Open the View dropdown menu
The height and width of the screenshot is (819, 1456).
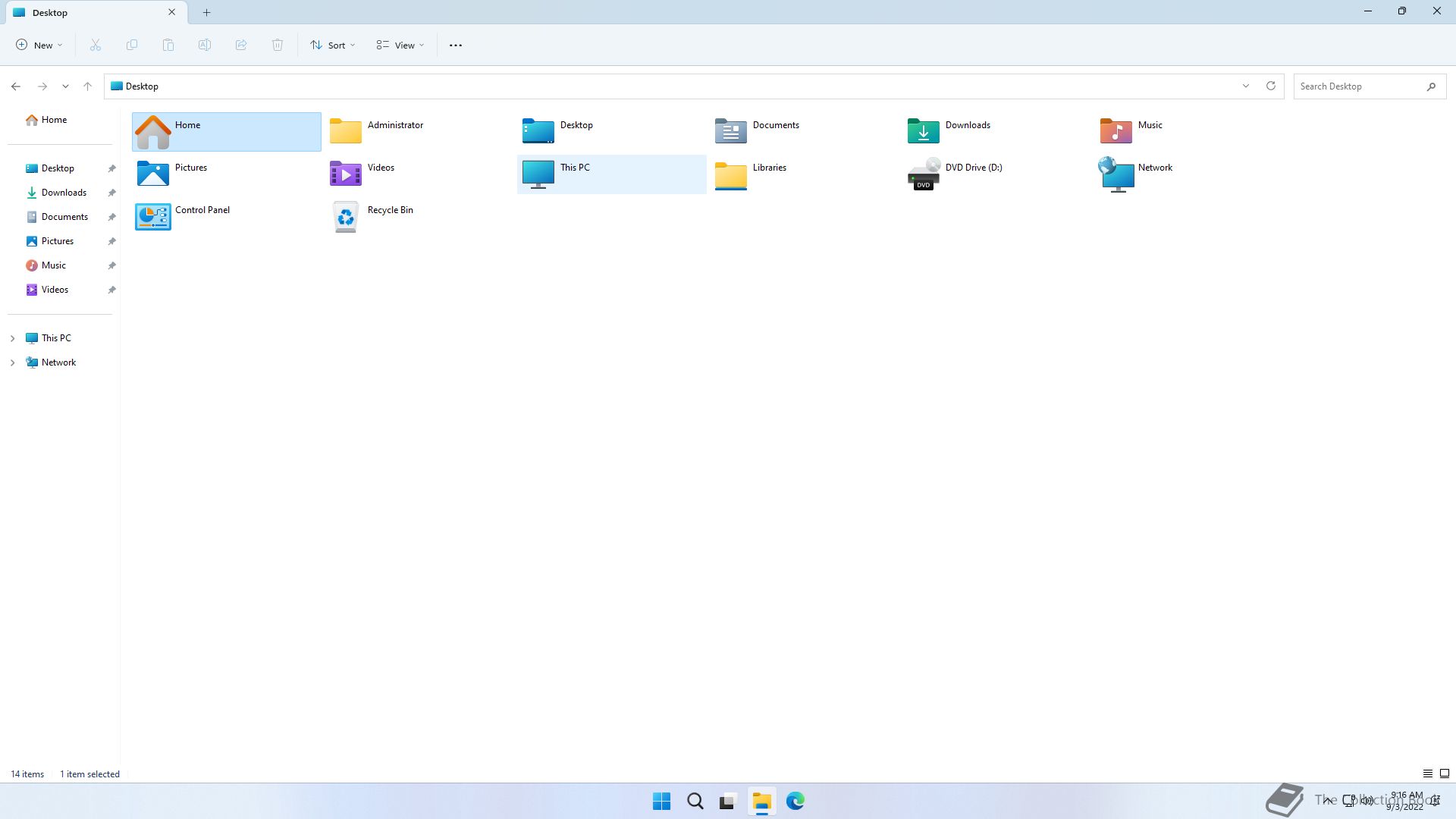[400, 45]
